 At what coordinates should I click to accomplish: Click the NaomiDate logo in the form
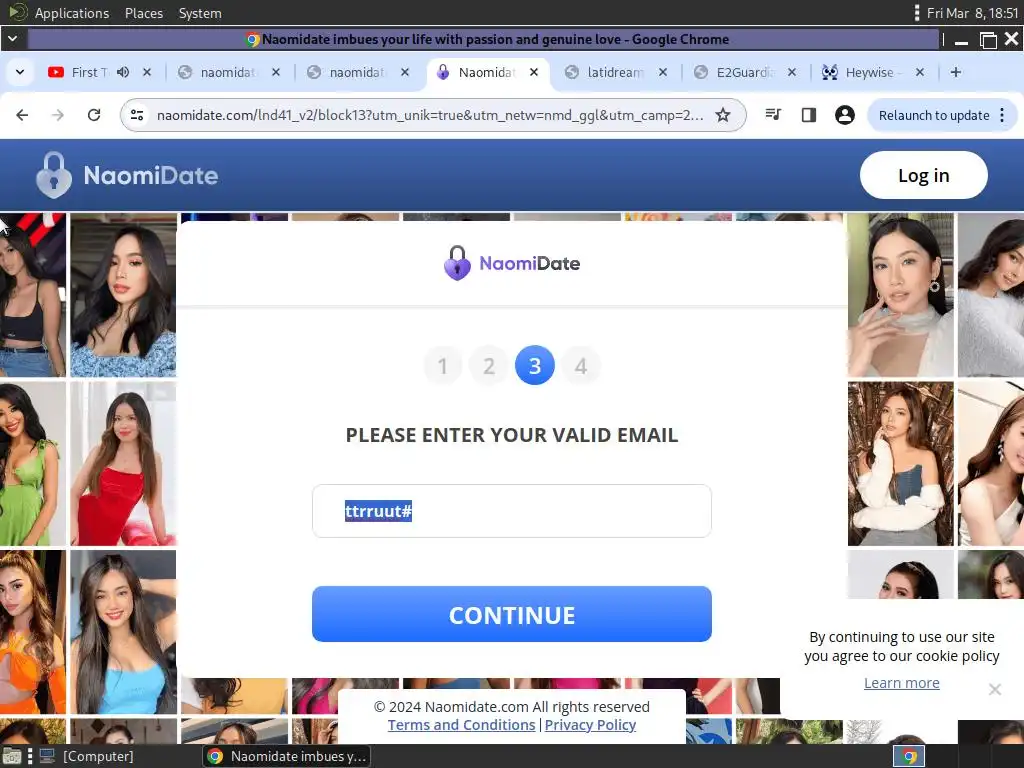pos(512,263)
